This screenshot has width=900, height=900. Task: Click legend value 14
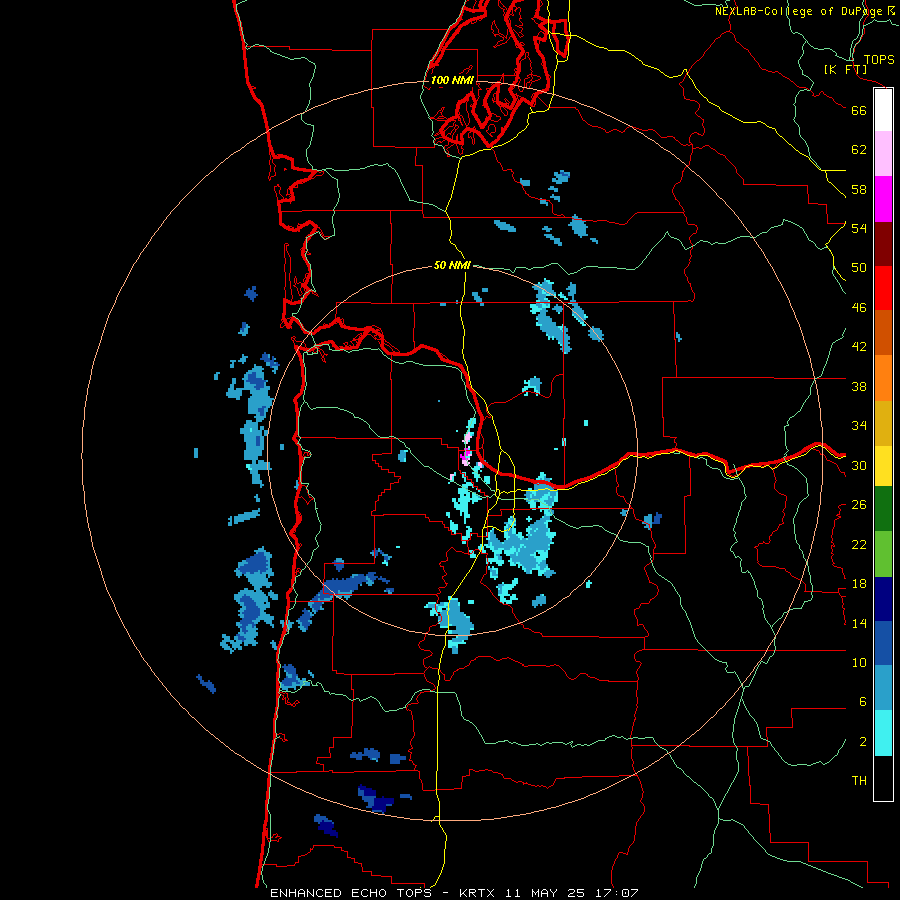tap(859, 623)
